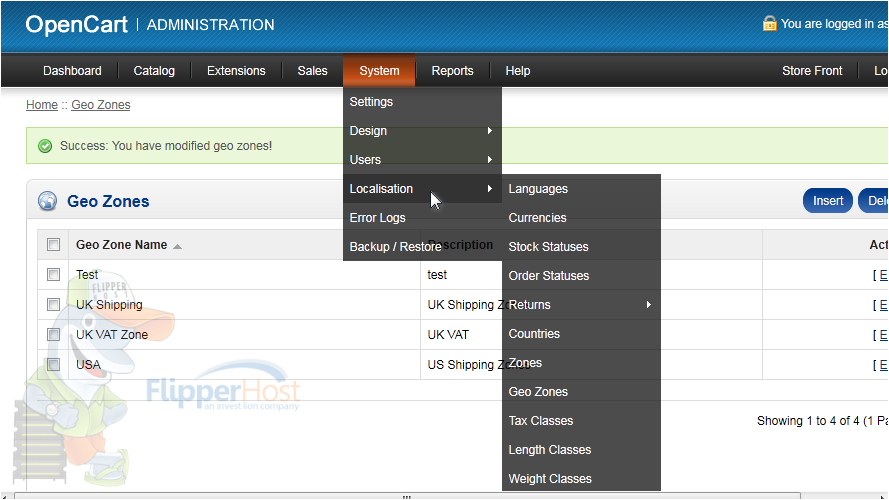Viewport: 889px width, 500px height.
Task: Click the Edit link in Test row
Action: tap(883, 275)
